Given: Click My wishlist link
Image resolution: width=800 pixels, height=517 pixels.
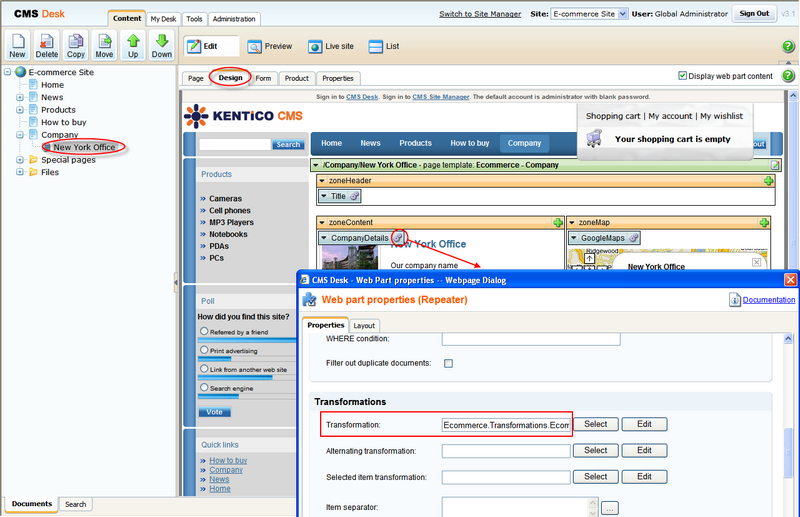Looking at the screenshot, I should point(721,116).
